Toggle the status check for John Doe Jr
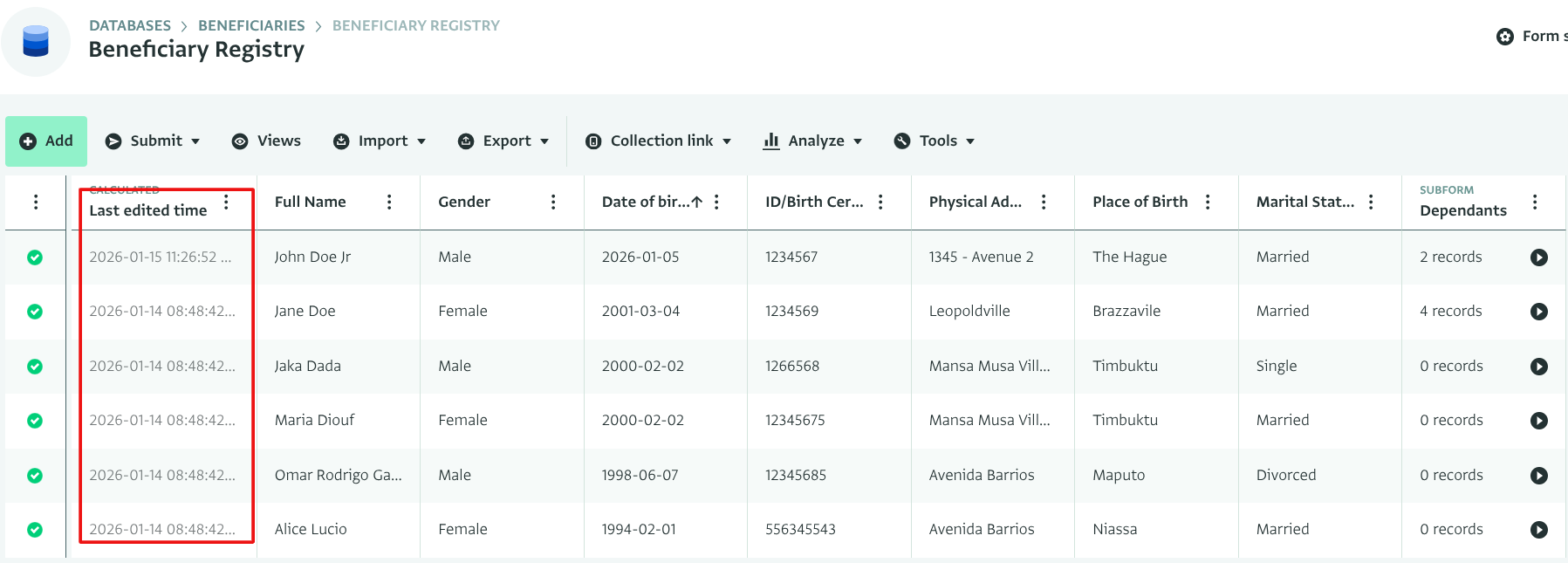 pyautogui.click(x=35, y=257)
